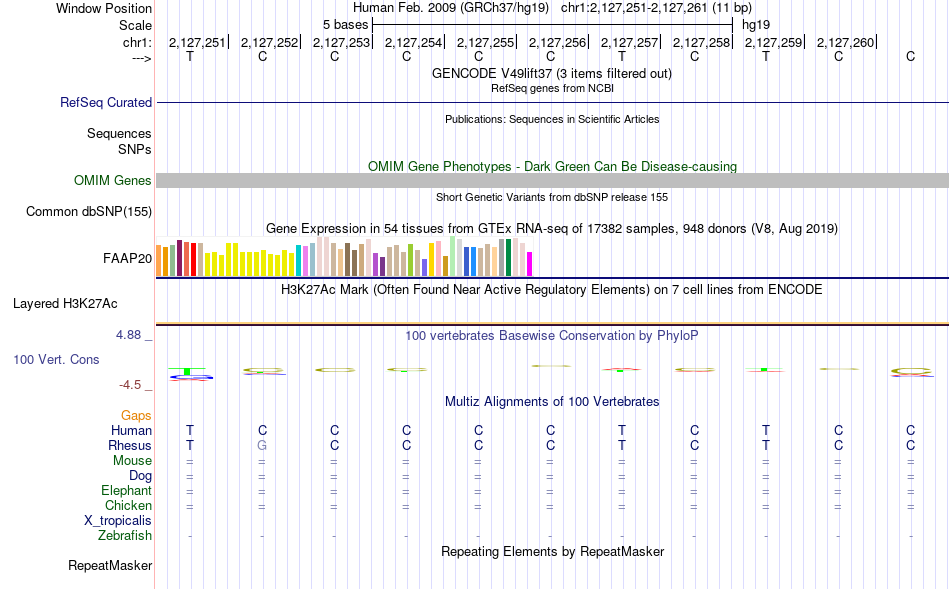Click the 2,127,251 ruler coordinate

click(x=197, y=42)
